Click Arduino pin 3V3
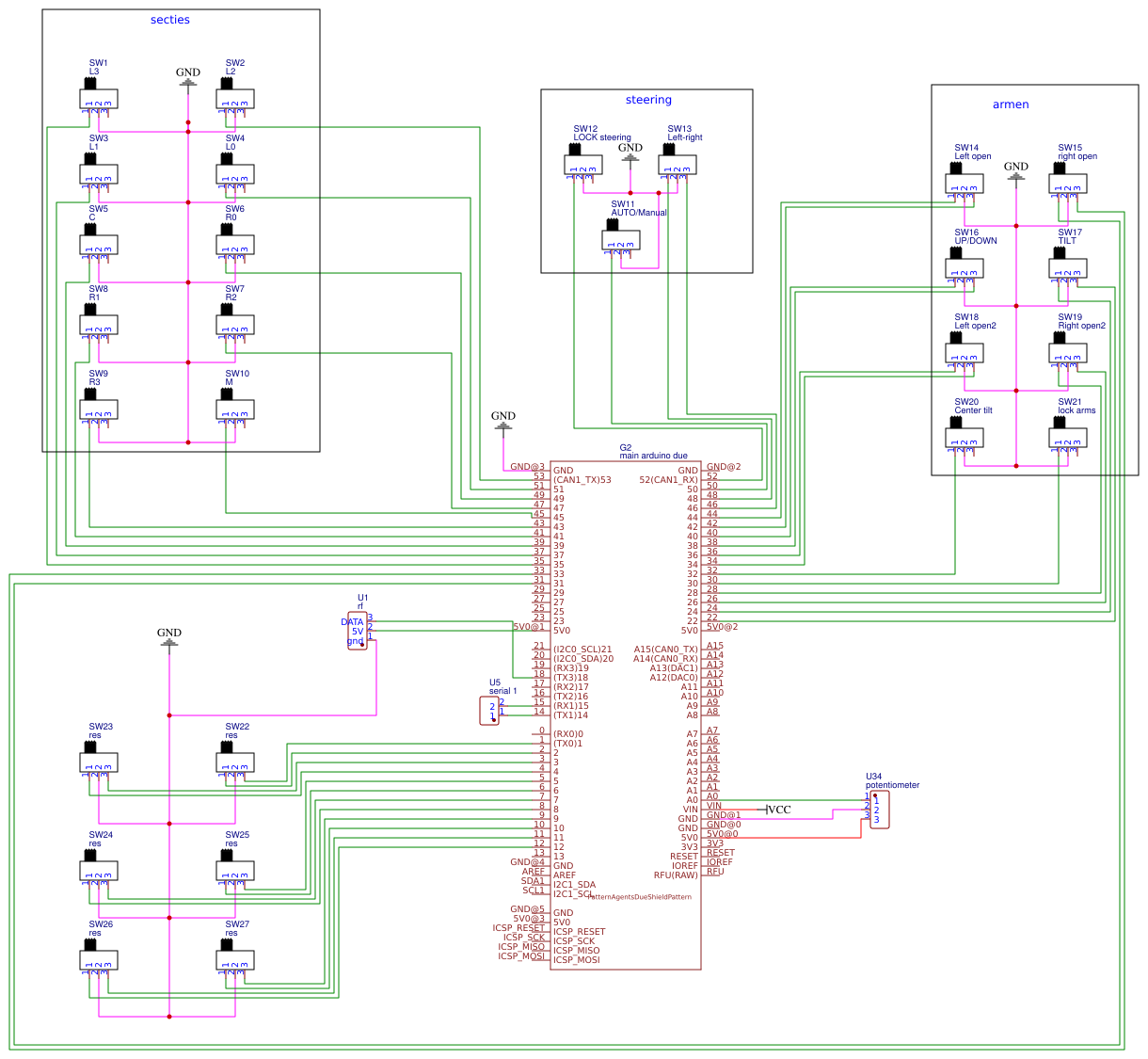Screen dimensions: 1148x1059 tap(690, 847)
